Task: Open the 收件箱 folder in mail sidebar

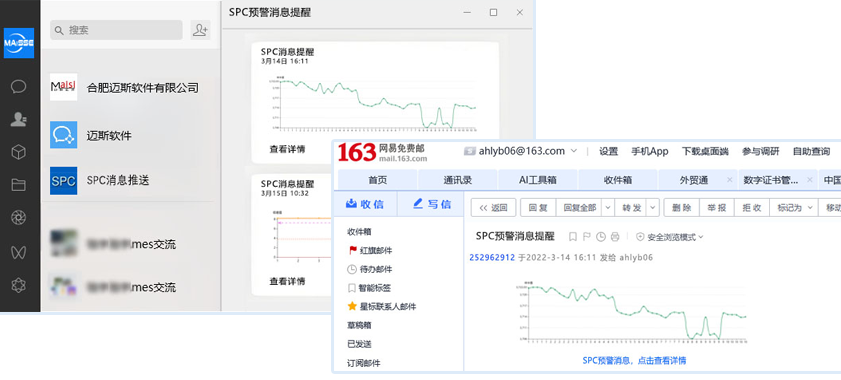Action: 359,232
